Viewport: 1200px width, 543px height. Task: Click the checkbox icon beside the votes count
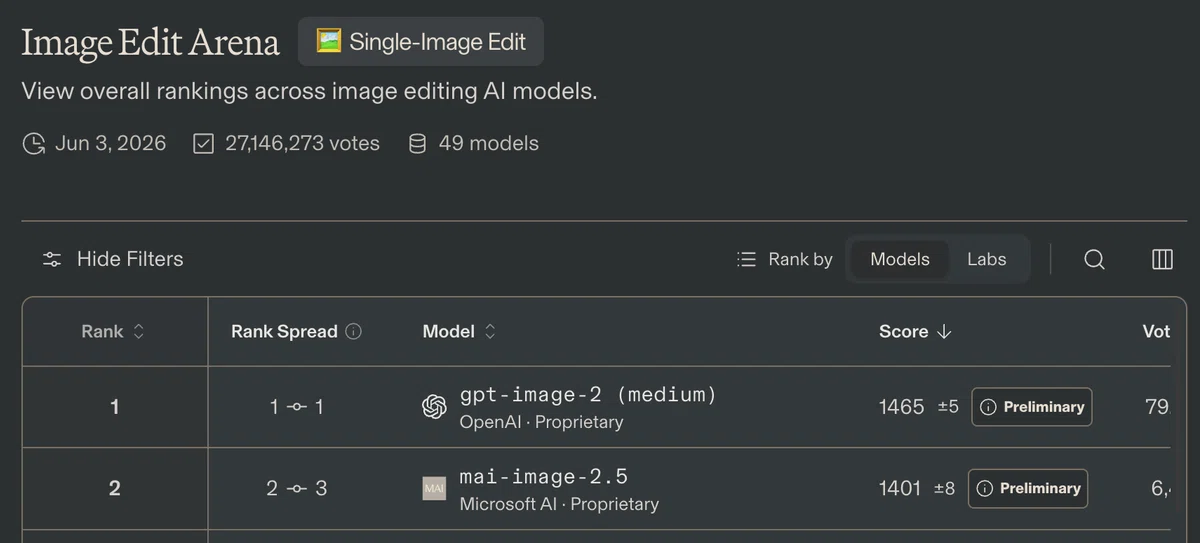pyautogui.click(x=203, y=144)
